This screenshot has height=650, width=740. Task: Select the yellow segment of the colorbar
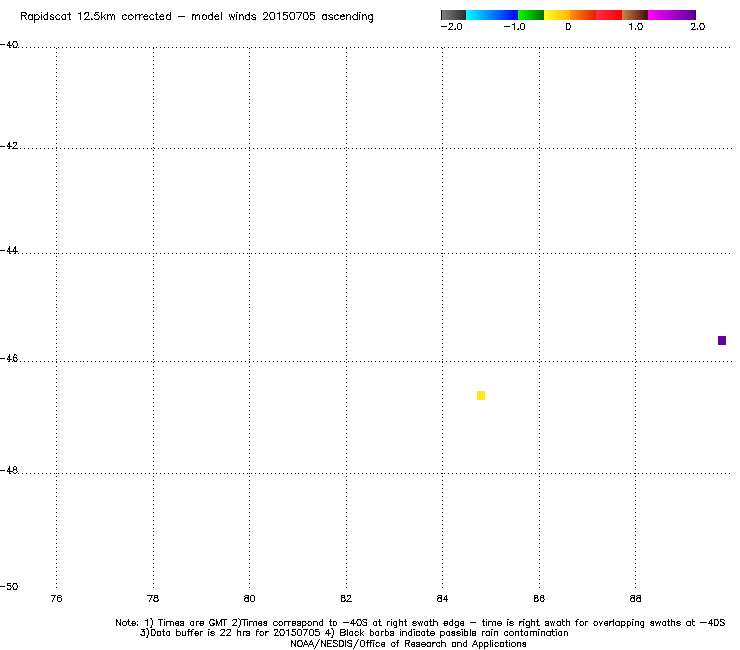click(557, 15)
